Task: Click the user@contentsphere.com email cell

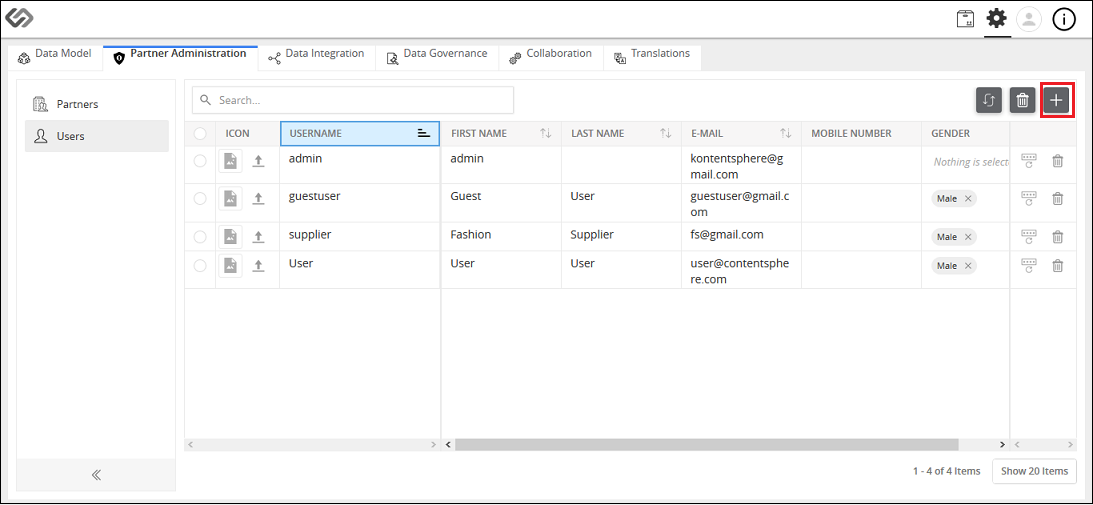Action: 741,270
